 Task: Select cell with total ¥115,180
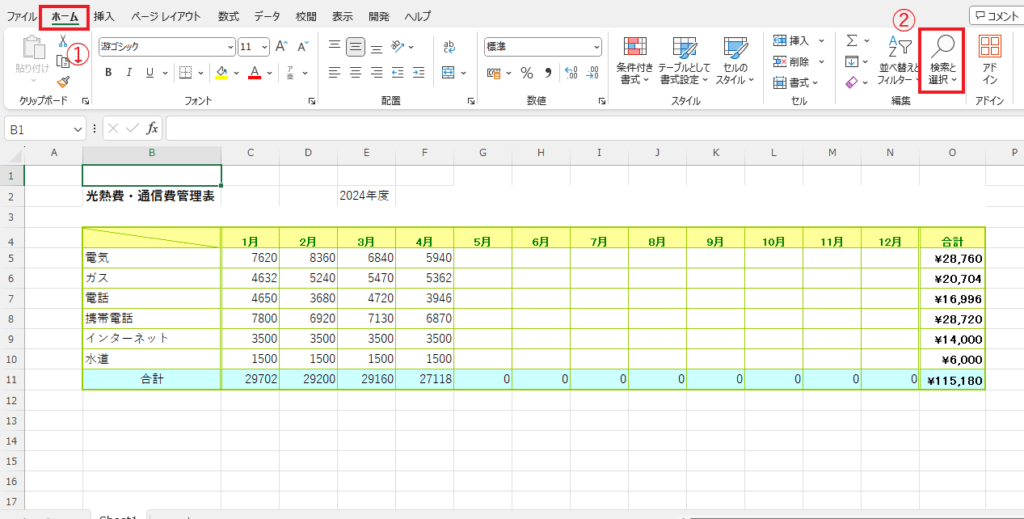952,380
